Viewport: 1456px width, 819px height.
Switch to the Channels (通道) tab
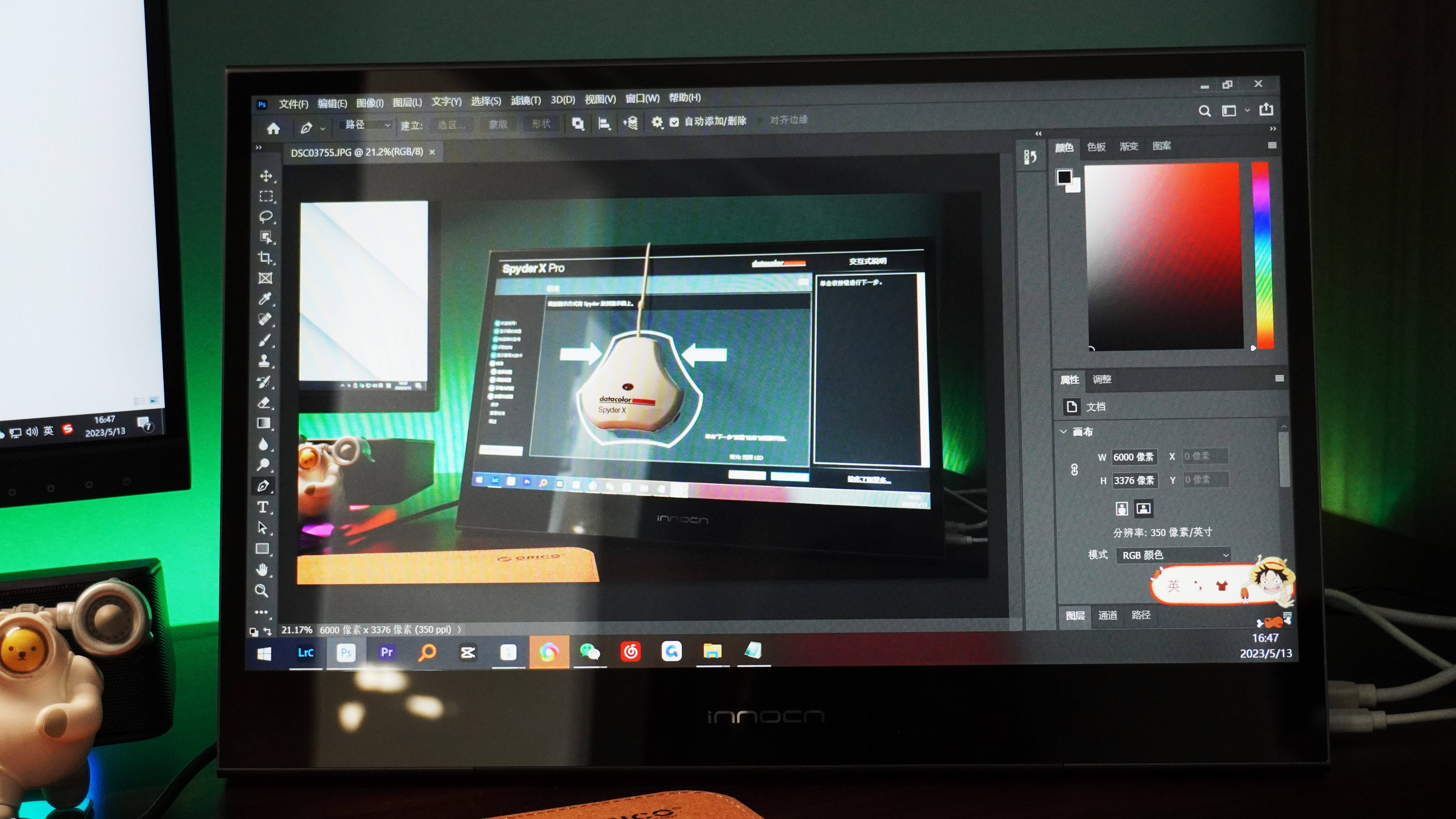click(1108, 615)
